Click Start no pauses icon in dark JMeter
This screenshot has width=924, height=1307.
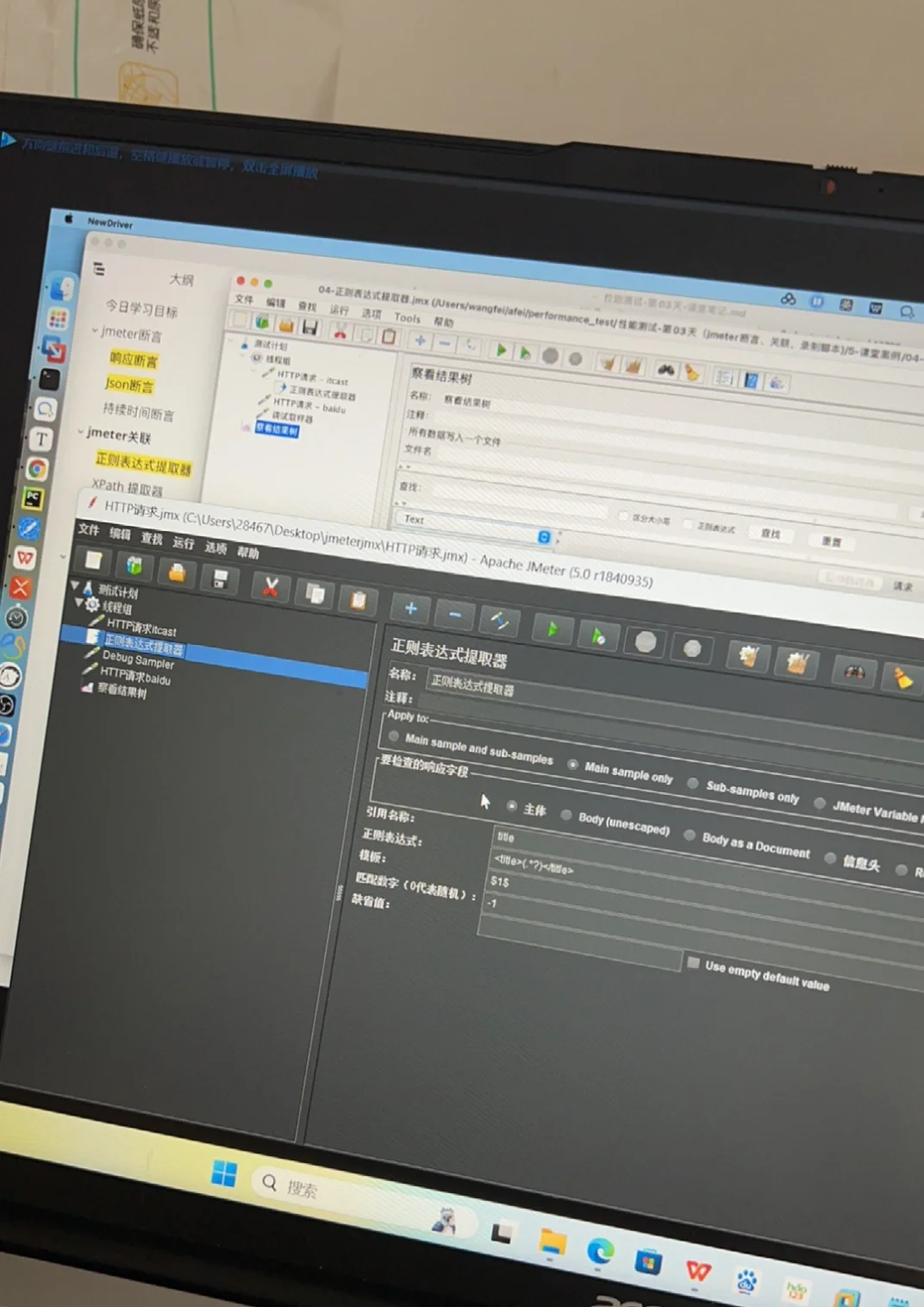pos(597,636)
